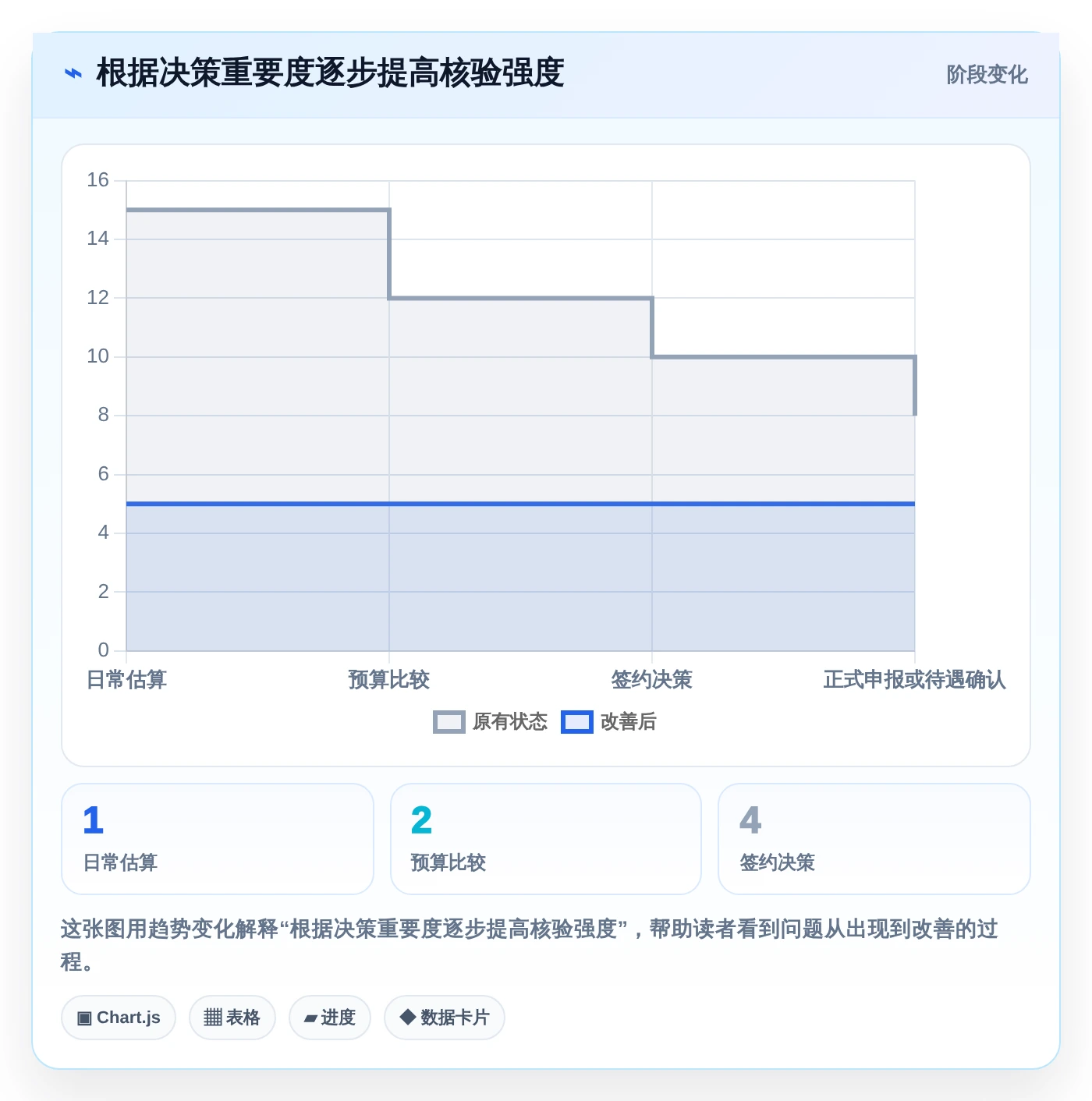1092x1101 pixels.
Task: Click the parallelogram icon in 进度 chip
Action: click(310, 1018)
